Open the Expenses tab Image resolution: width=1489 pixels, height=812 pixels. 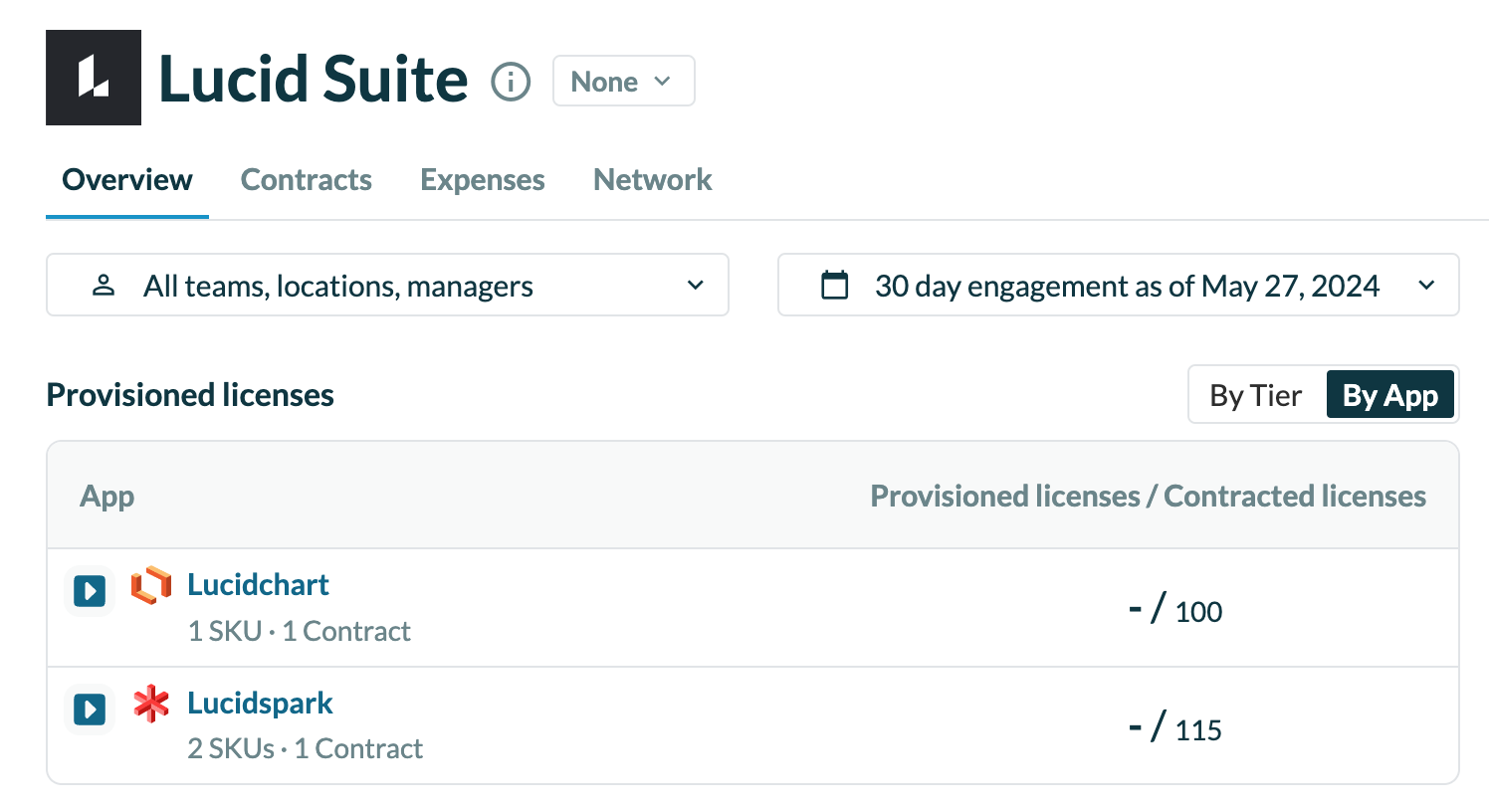click(482, 180)
